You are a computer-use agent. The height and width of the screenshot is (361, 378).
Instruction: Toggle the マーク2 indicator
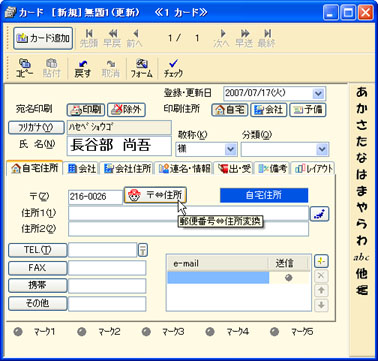point(82,332)
